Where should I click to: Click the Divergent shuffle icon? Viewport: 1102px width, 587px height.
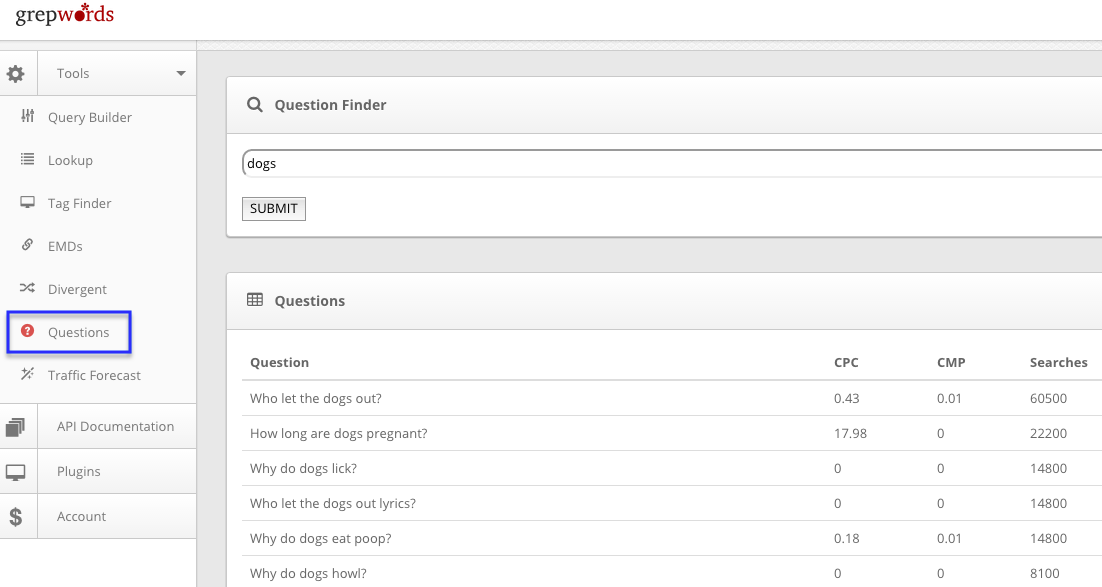(28, 289)
